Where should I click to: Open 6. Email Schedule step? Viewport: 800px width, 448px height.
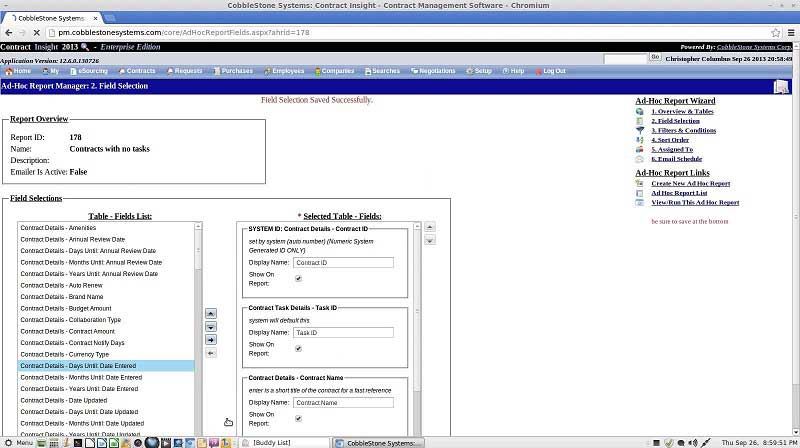point(677,159)
